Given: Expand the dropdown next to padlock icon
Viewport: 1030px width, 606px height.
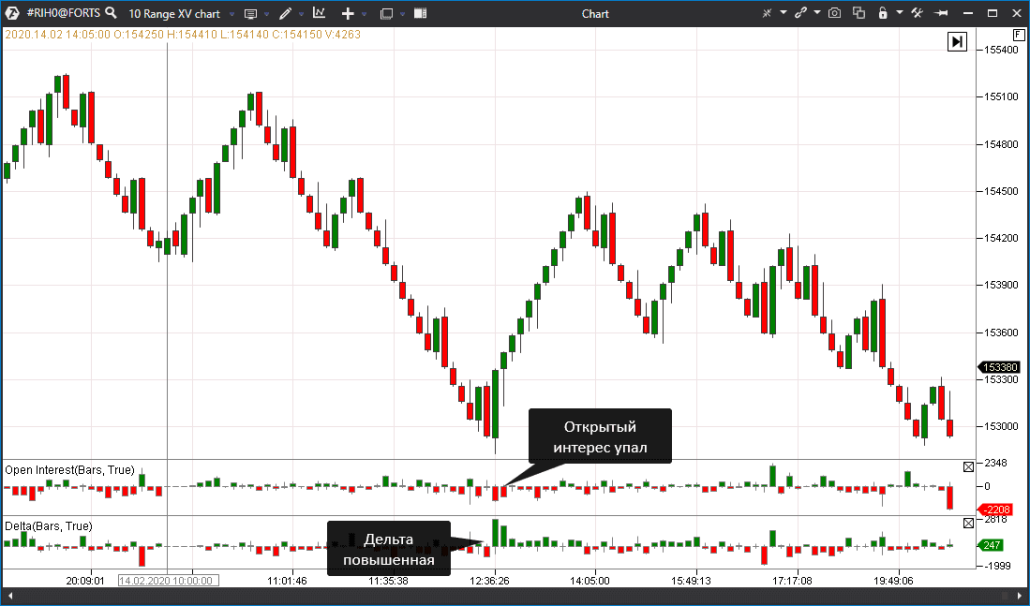Looking at the screenshot, I should (x=899, y=14).
